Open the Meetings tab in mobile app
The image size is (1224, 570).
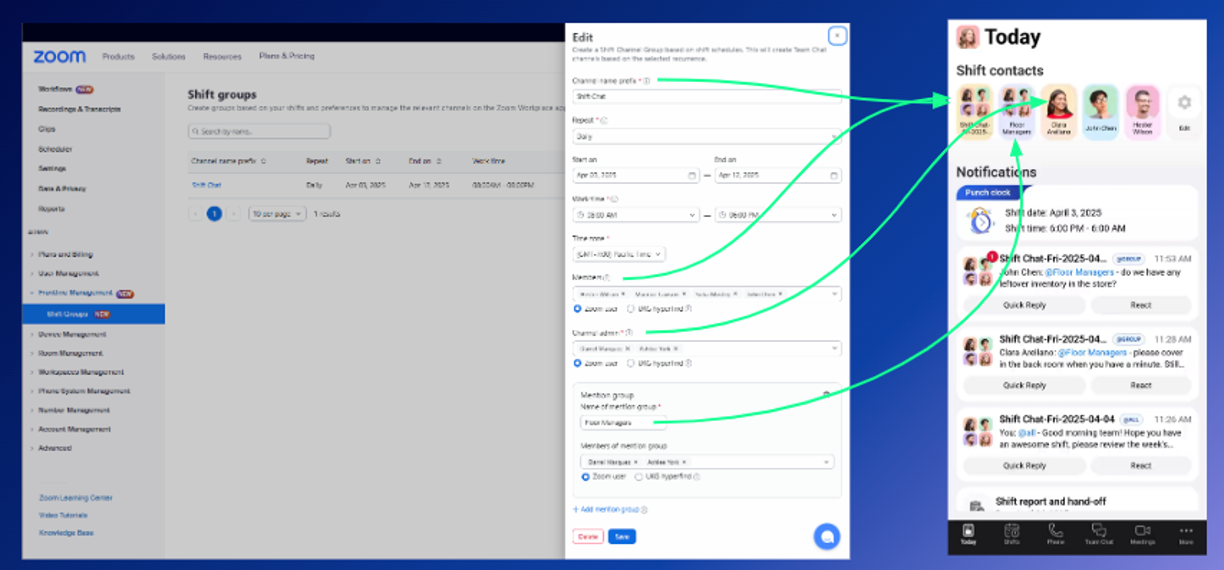tap(1142, 535)
